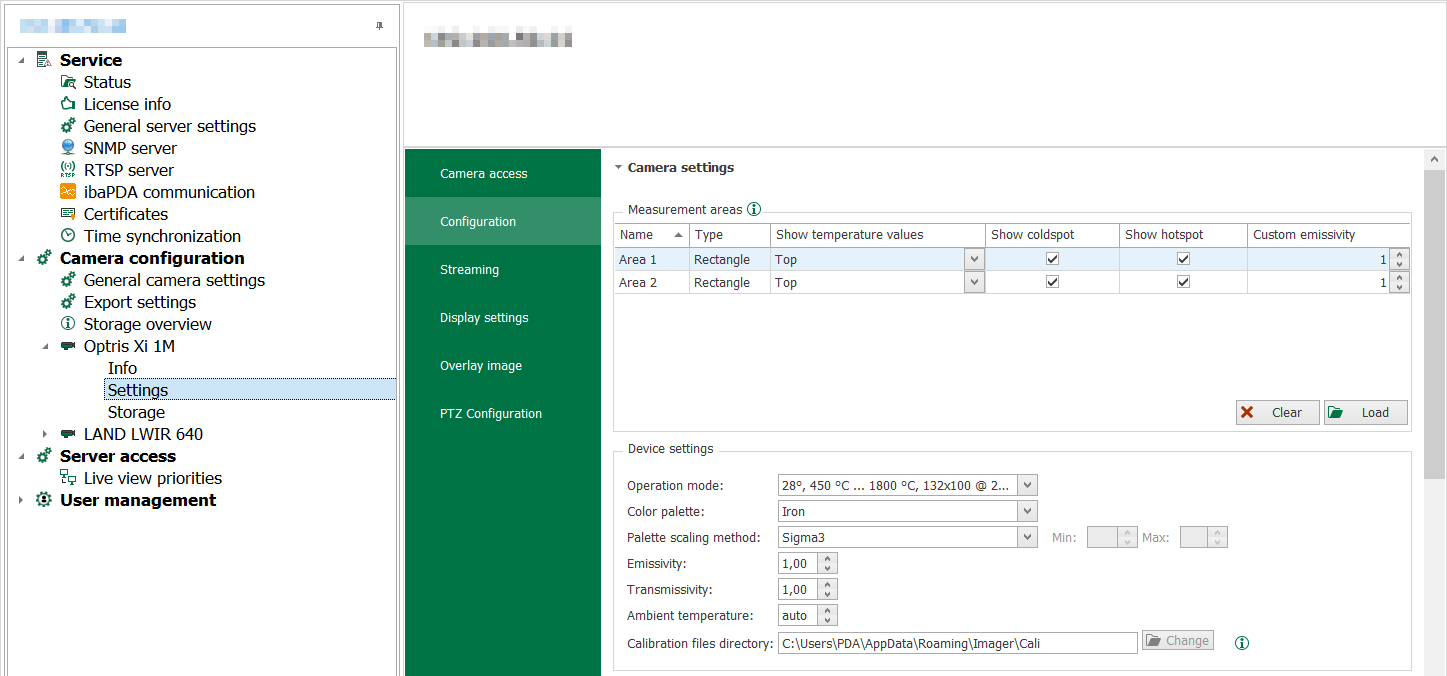Click the info icon next to Change button
1447x676 pixels.
1242,643
